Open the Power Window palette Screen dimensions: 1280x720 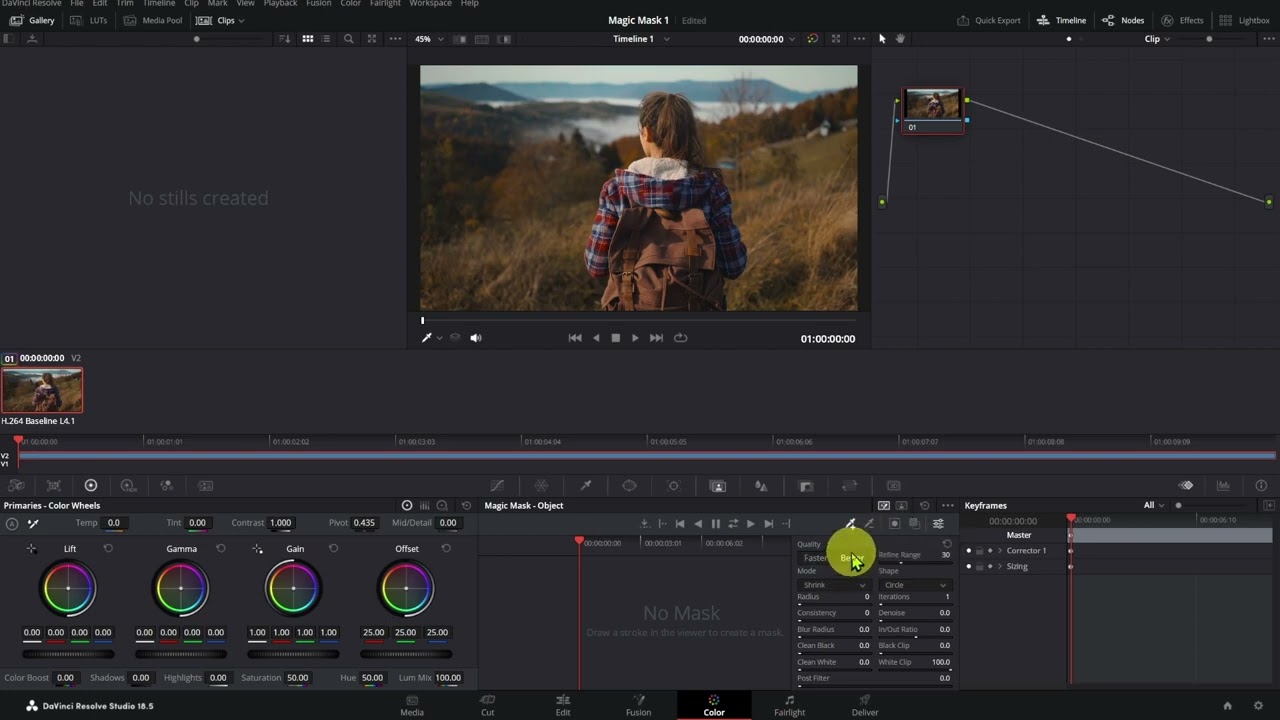629,486
